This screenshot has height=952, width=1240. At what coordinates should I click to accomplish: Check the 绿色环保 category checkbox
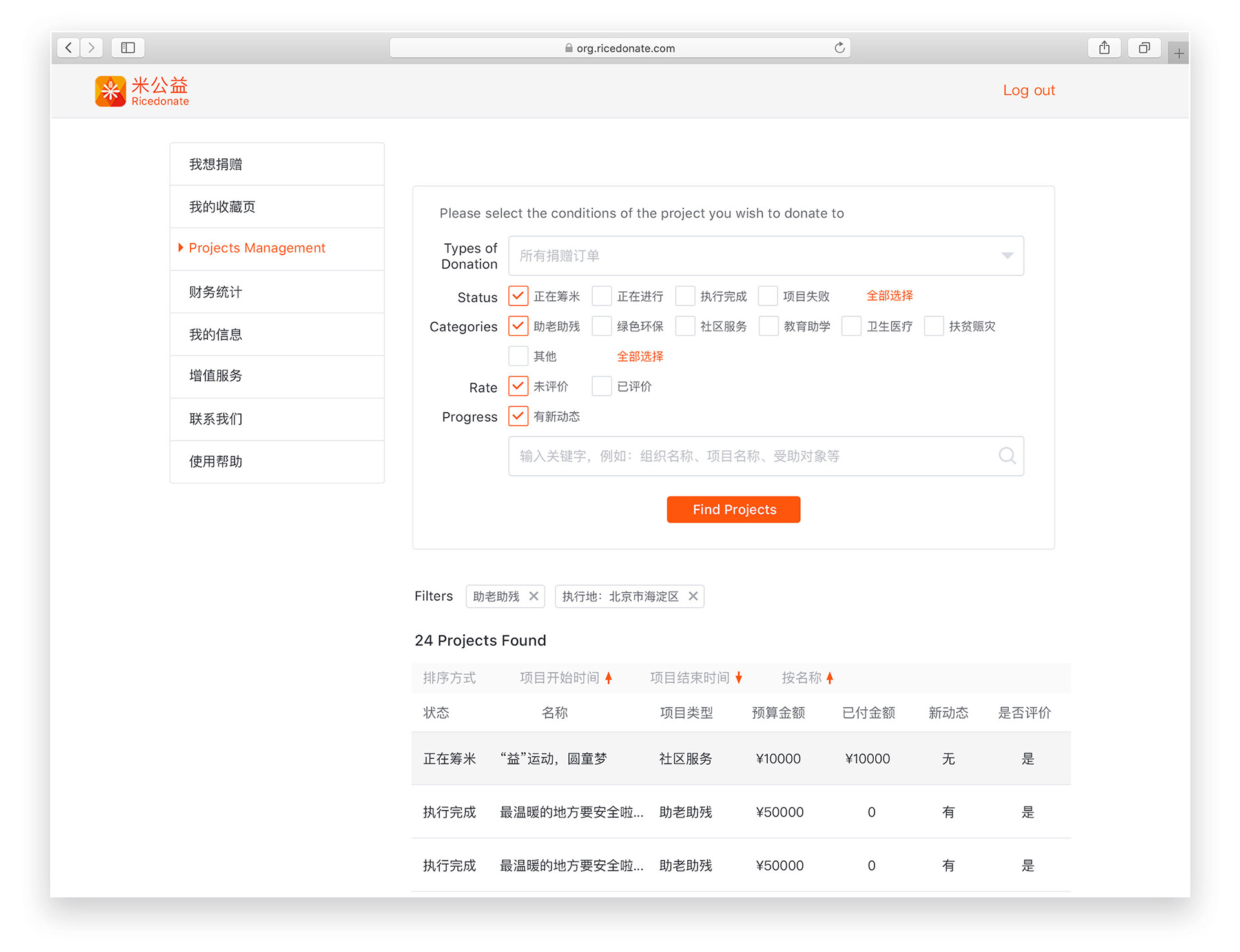(601, 326)
